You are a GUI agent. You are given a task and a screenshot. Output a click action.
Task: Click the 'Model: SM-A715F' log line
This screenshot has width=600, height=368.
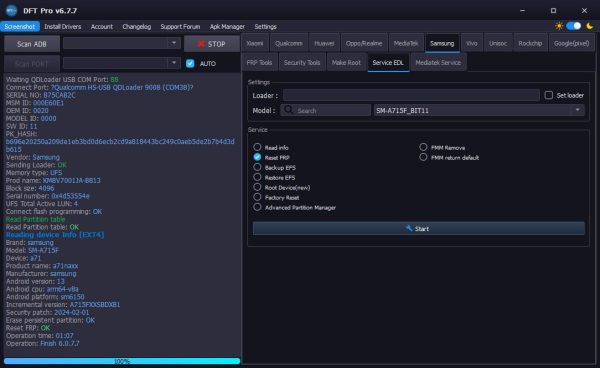(x=33, y=250)
